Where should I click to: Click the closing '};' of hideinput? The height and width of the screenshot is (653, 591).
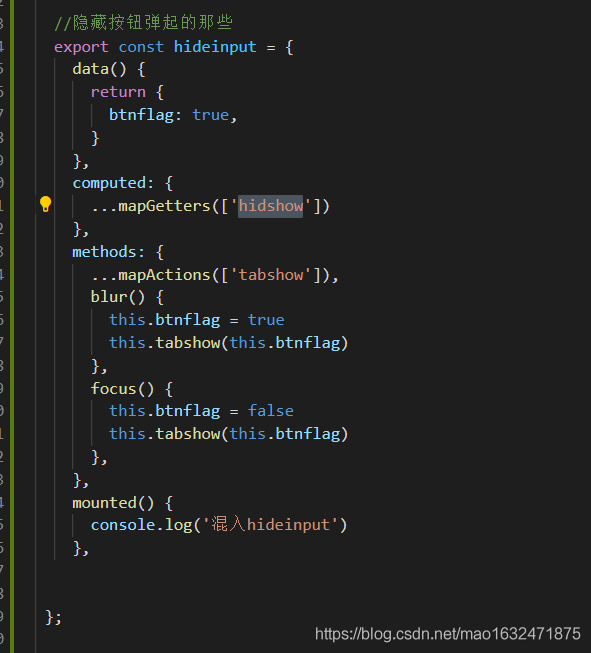coord(53,617)
